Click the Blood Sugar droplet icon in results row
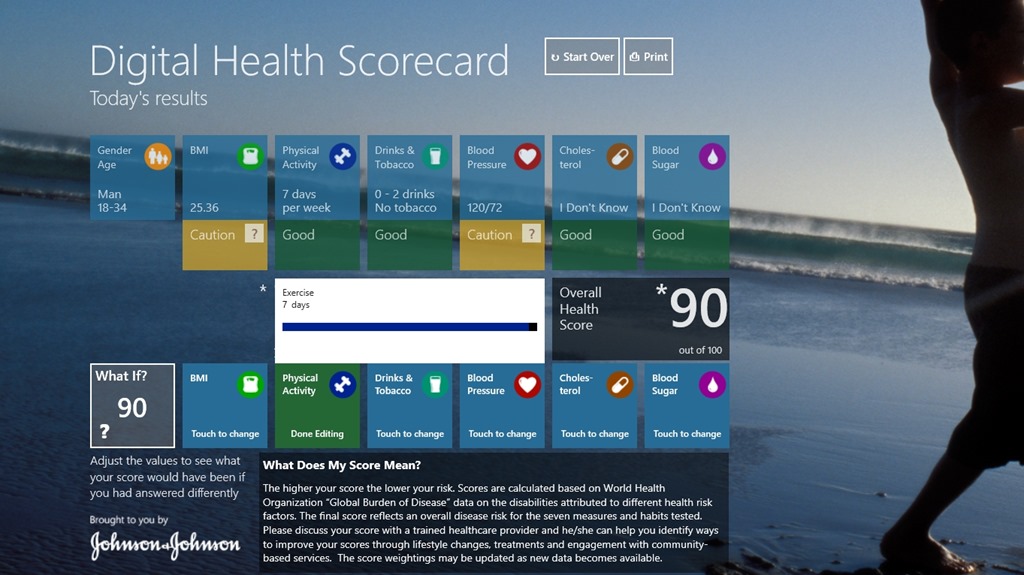The width and height of the screenshot is (1024, 575). point(712,157)
